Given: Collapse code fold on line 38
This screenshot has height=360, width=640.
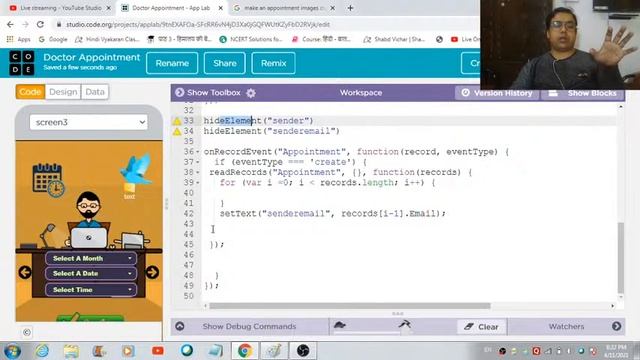Looking at the screenshot, I should 198,172.
